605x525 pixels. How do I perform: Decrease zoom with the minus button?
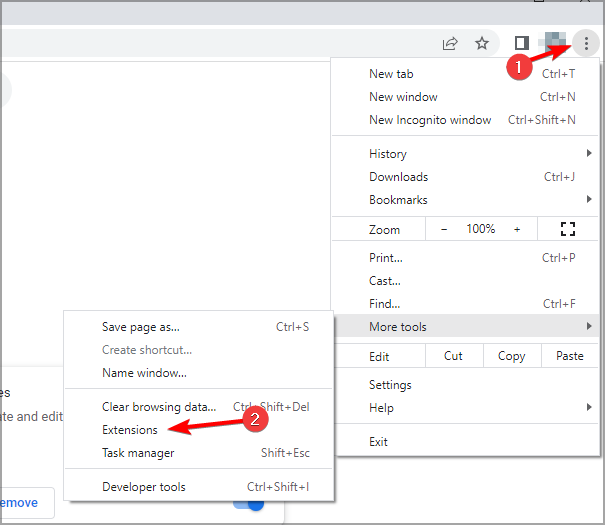444,229
